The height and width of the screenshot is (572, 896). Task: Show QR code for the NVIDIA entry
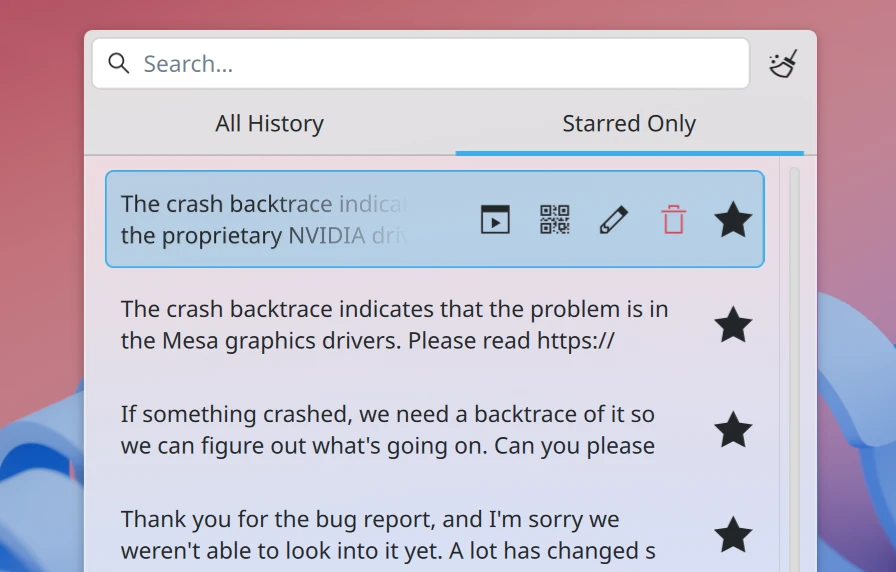pyautogui.click(x=554, y=219)
